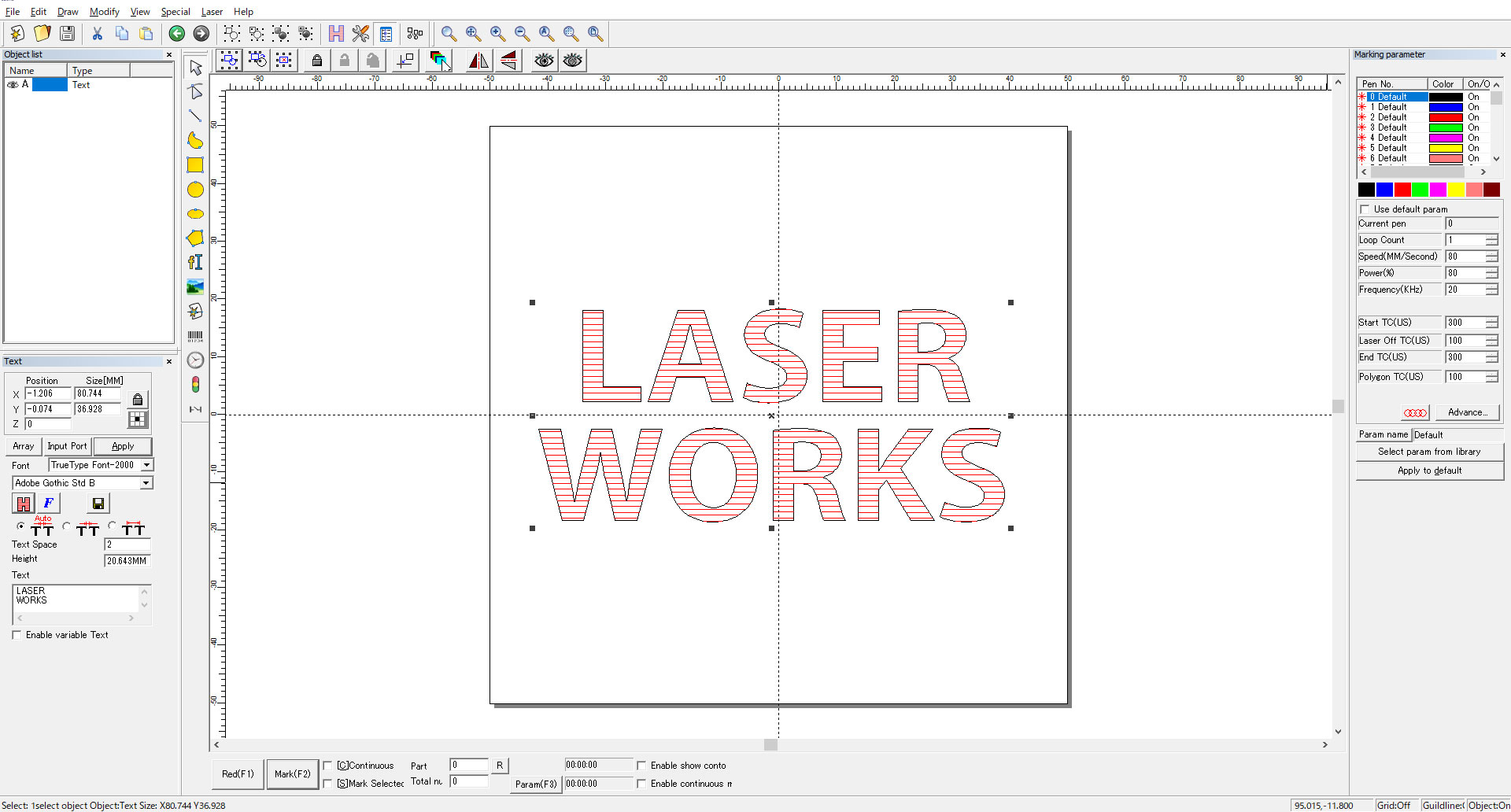Choose the Vector file import tool
This screenshot has width=1511, height=812.
[195, 312]
